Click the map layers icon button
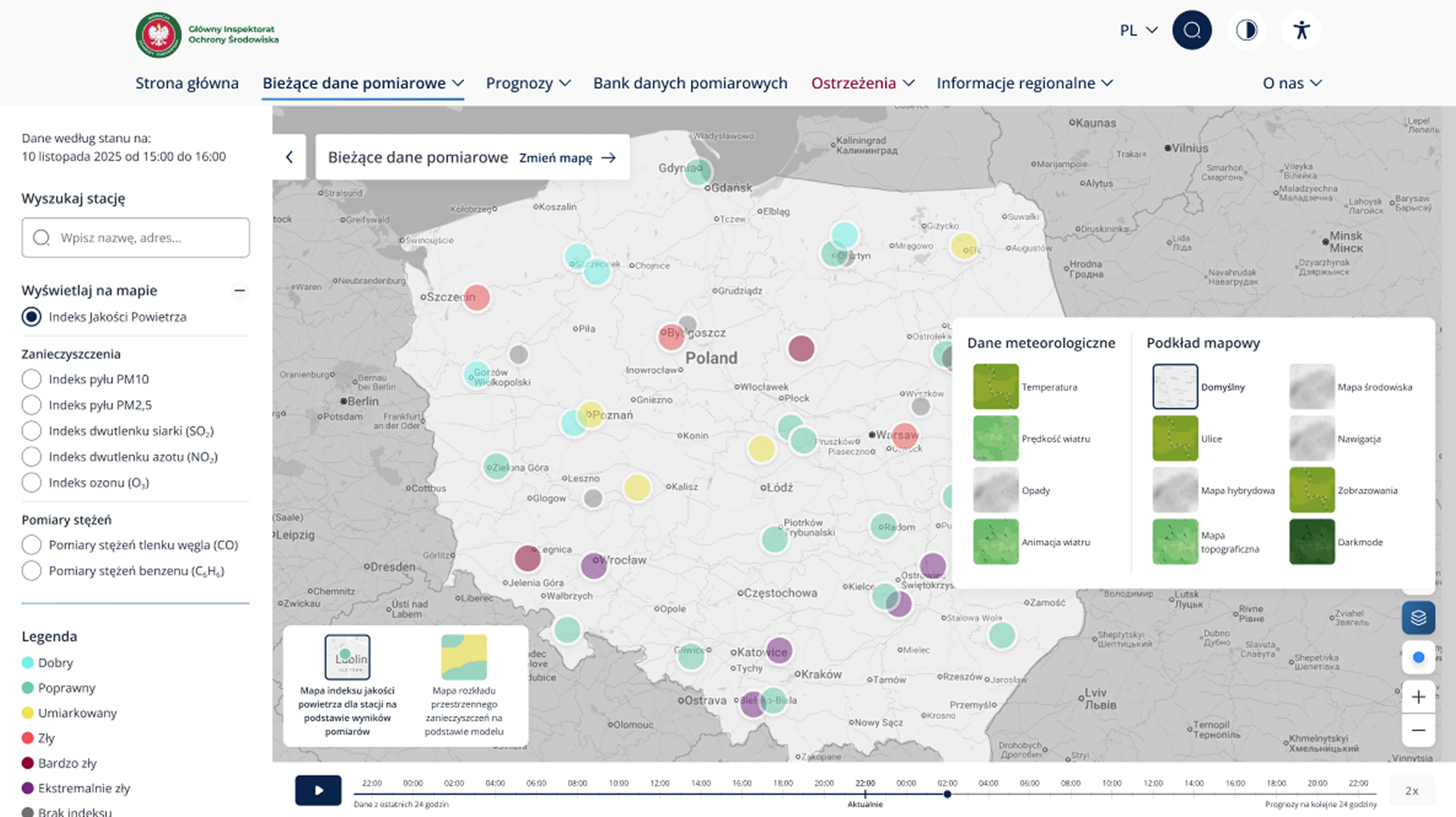 [x=1418, y=617]
